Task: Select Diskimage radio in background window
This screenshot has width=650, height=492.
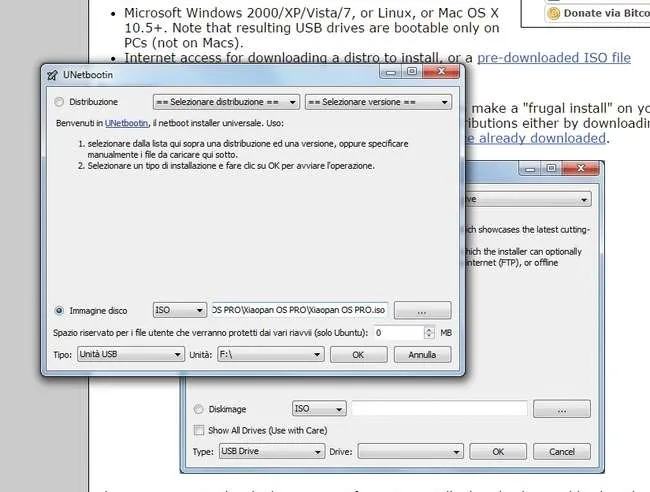Action: pyautogui.click(x=199, y=409)
